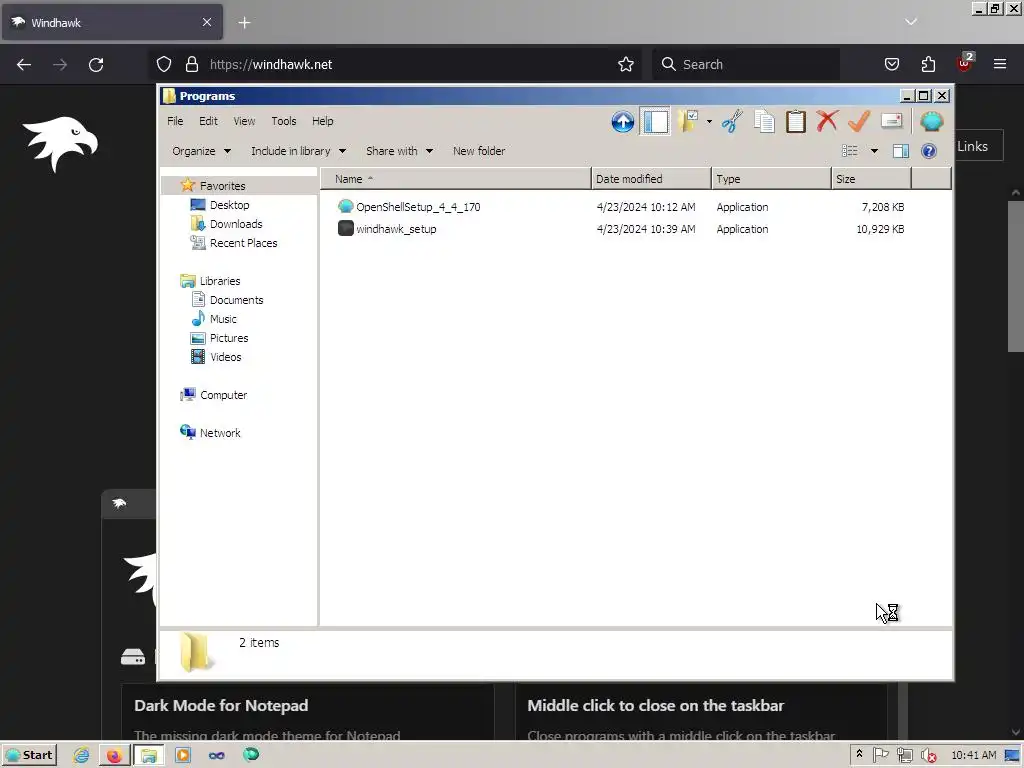
Task: Open the Include in library dropdown
Action: pos(298,151)
